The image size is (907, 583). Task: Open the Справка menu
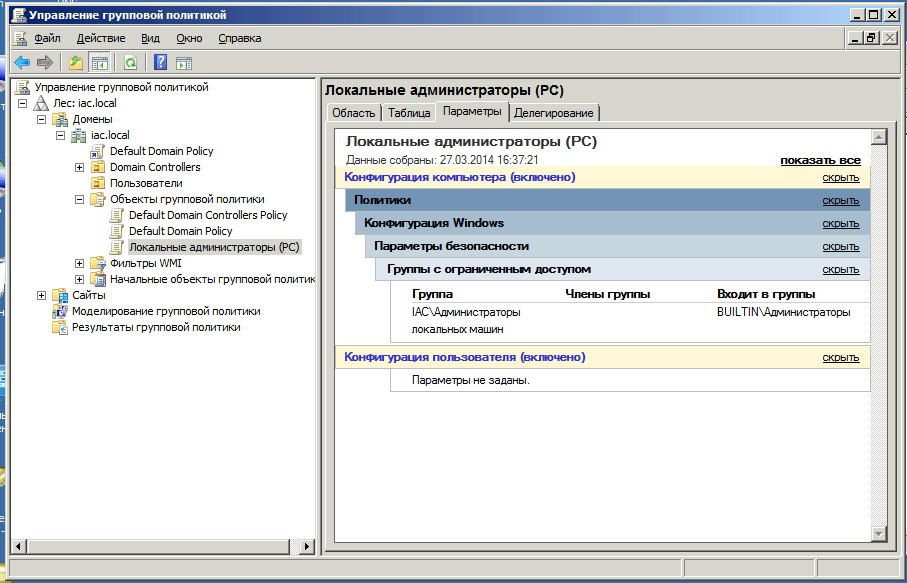(x=239, y=38)
